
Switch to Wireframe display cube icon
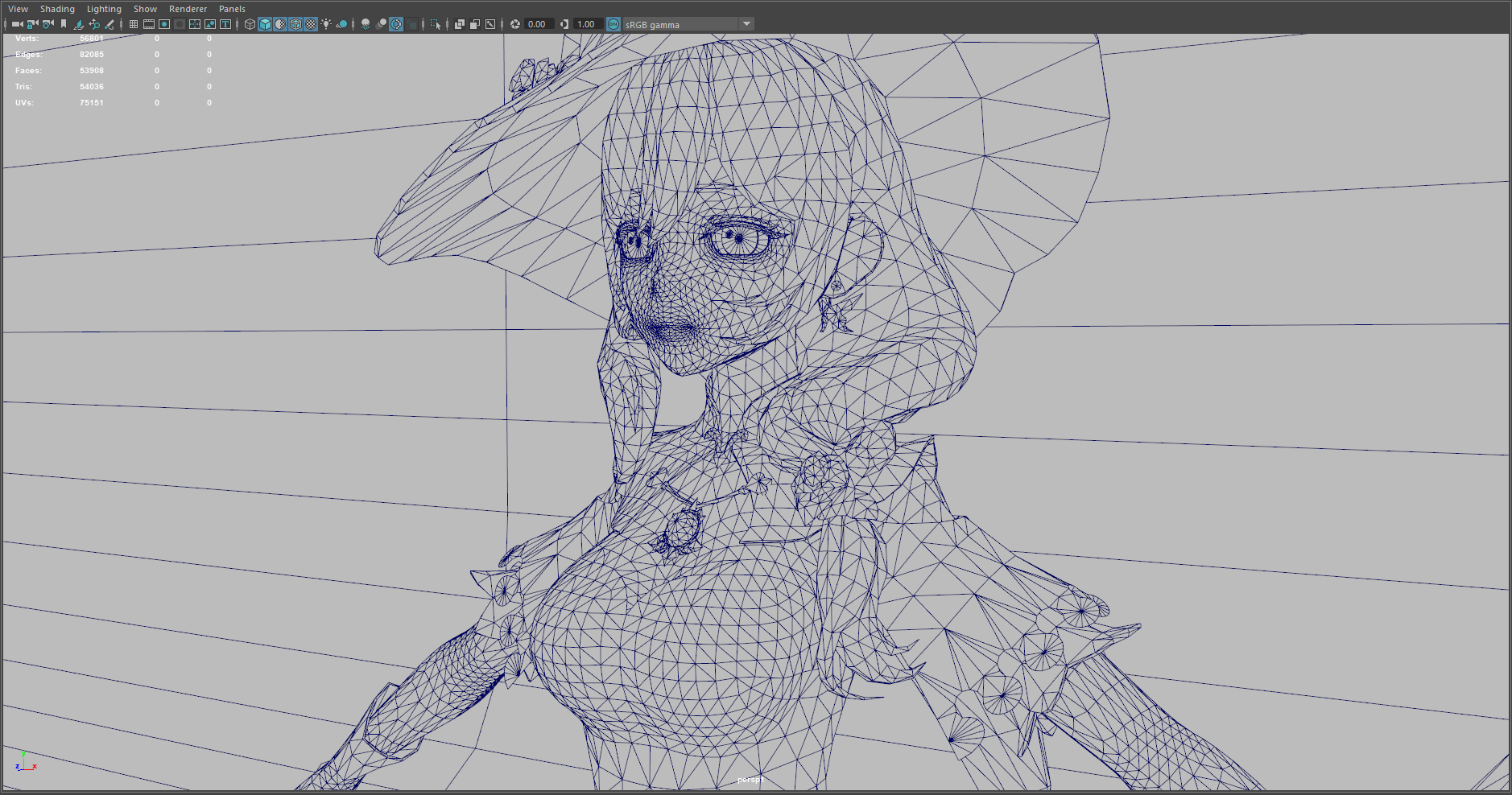[250, 24]
